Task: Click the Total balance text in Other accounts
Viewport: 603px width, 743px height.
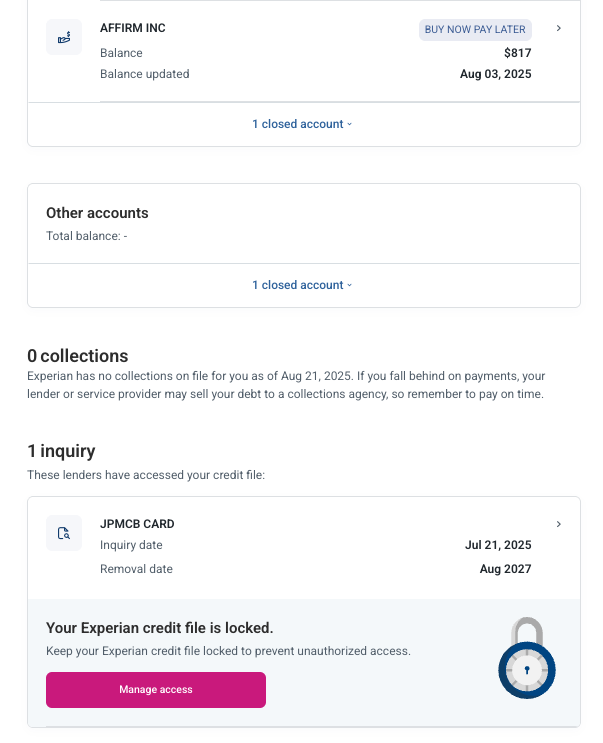Action: click(86, 236)
